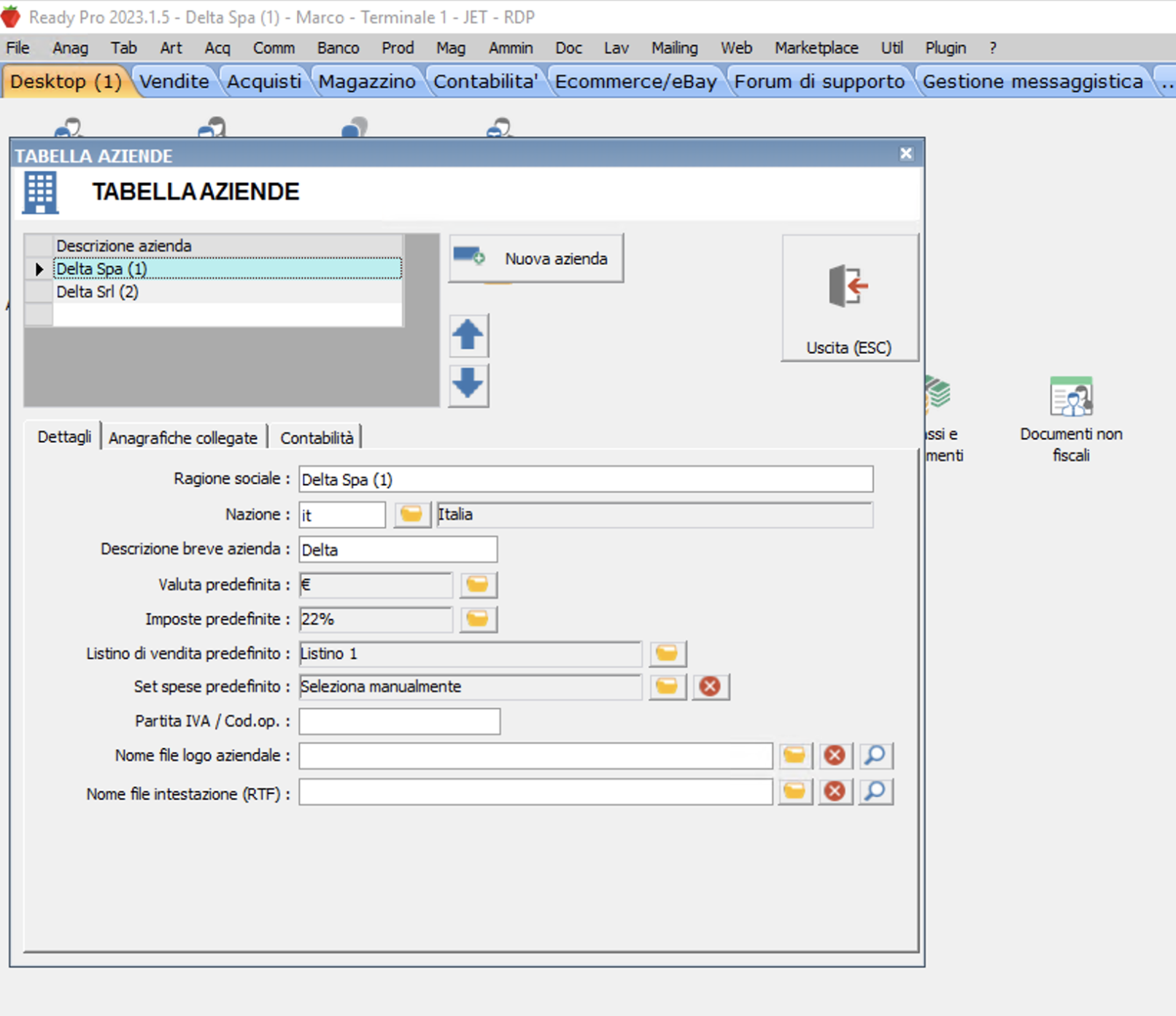Open the Comm menu
The height and width of the screenshot is (1016, 1176).
pyautogui.click(x=274, y=47)
